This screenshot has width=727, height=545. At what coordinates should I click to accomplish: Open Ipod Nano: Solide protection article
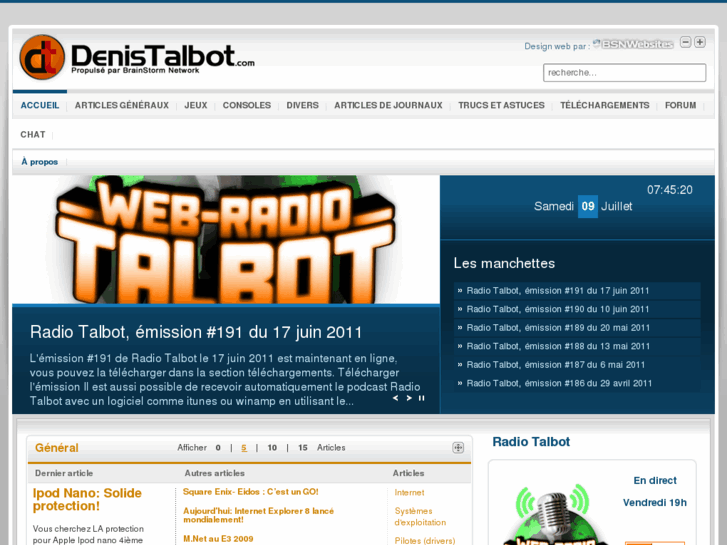coord(87,500)
